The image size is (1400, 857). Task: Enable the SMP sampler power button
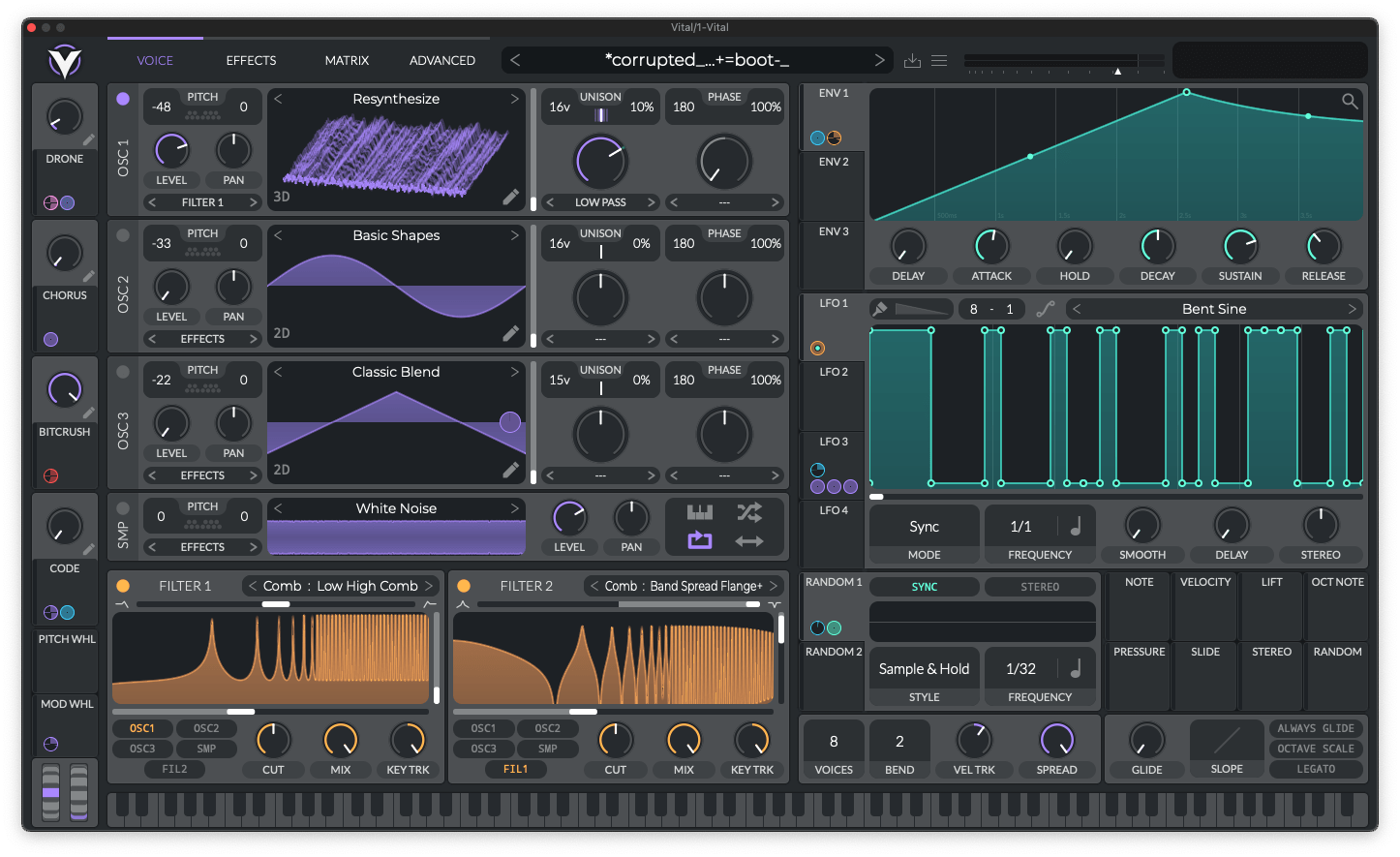pos(123,508)
